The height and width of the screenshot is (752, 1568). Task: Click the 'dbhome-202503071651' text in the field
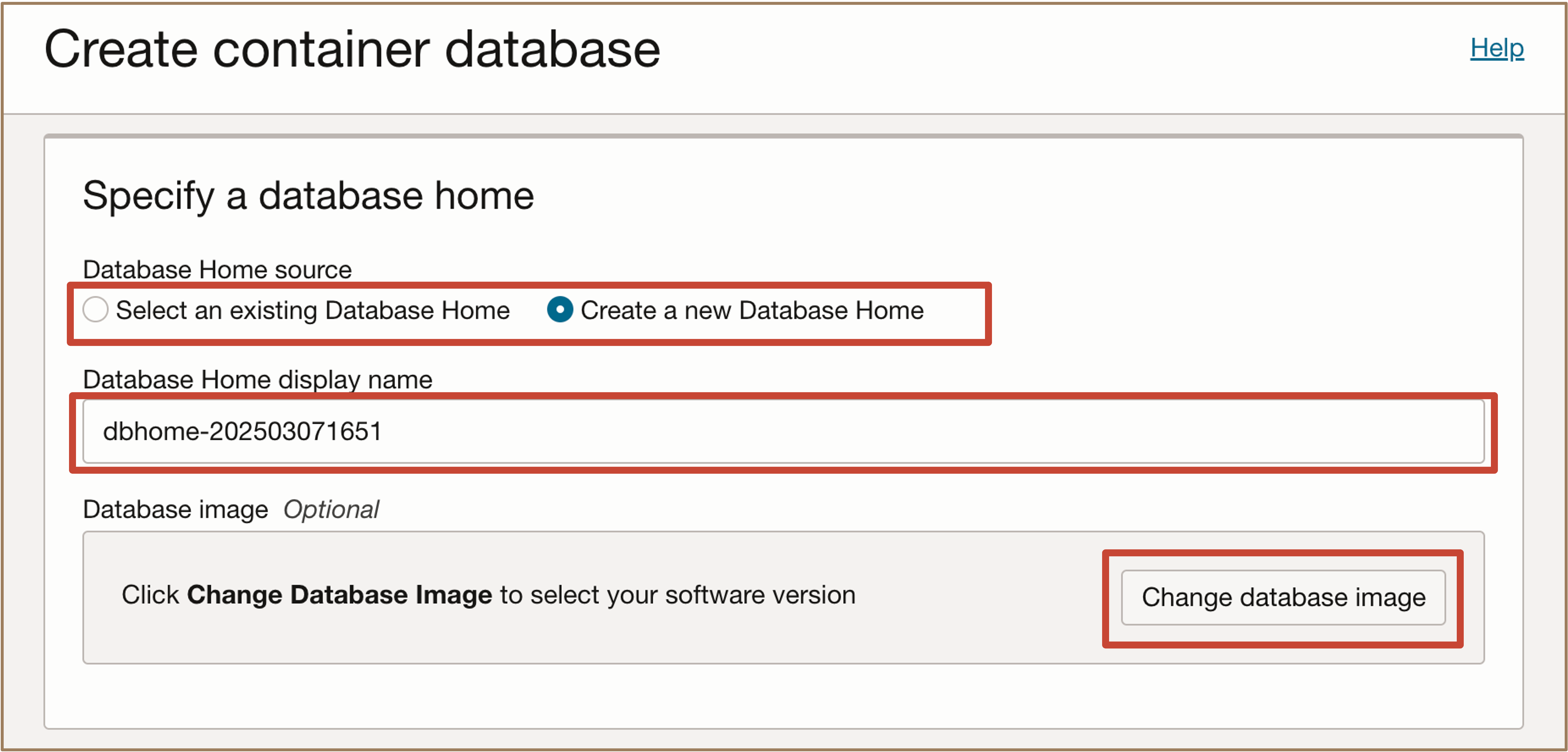tap(242, 431)
